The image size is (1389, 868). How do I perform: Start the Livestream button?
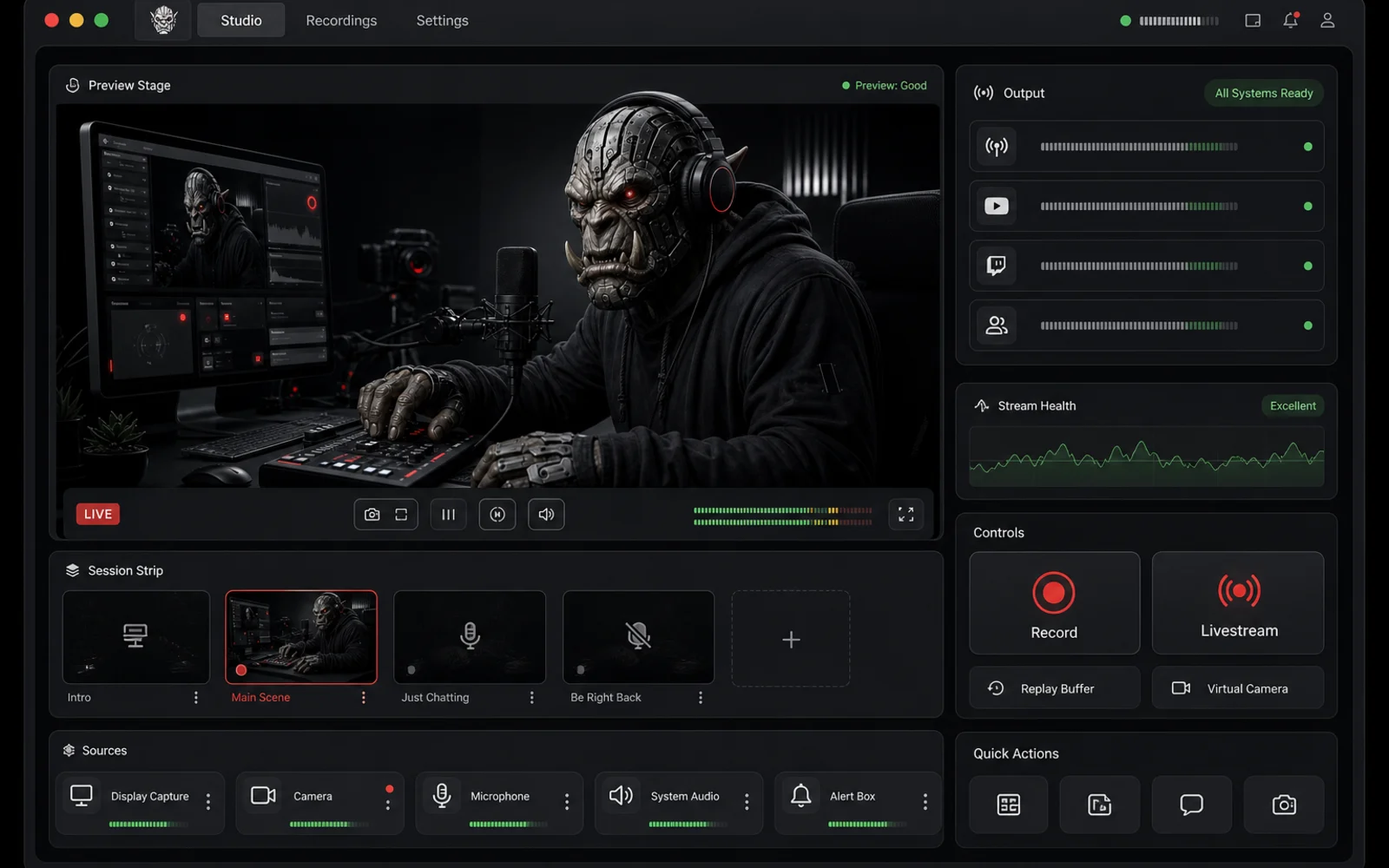pyautogui.click(x=1239, y=603)
